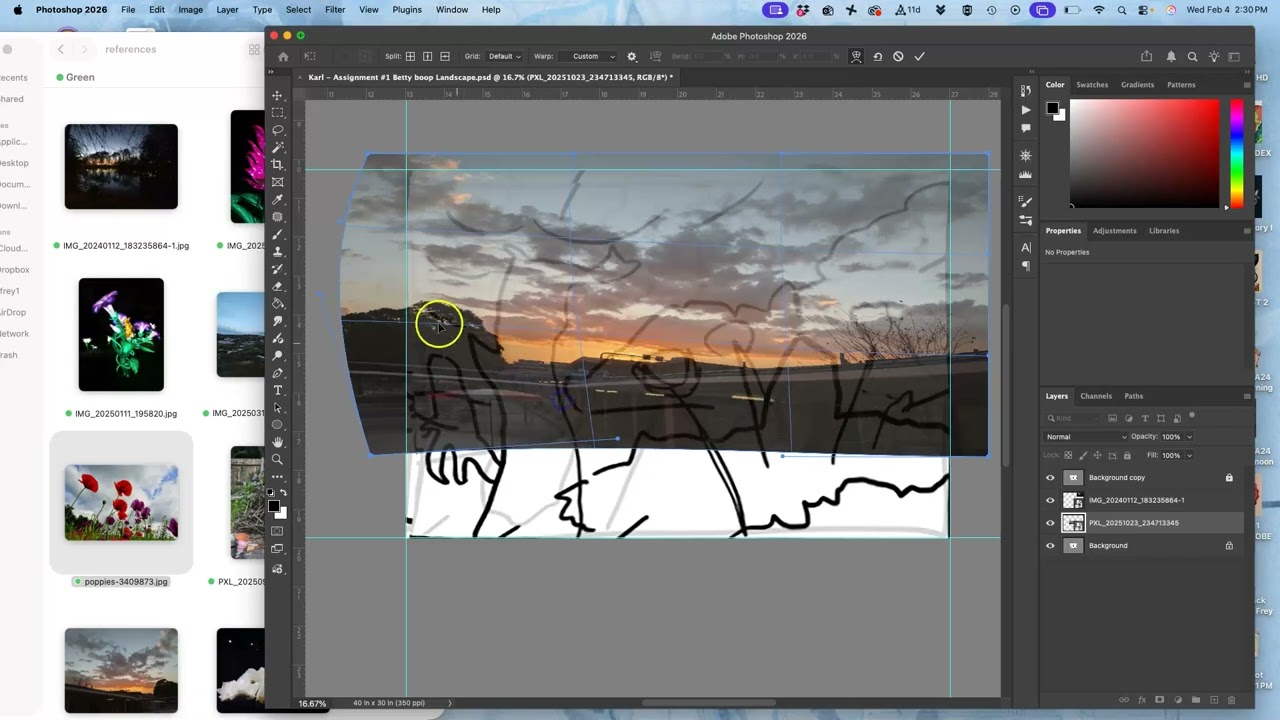Select the Eraser tool
Viewport: 1280px width, 720px height.
(277, 286)
